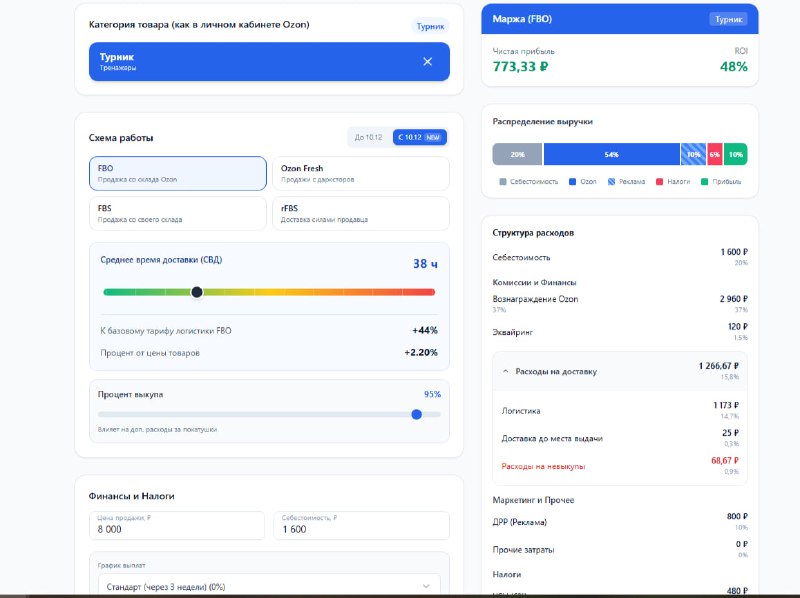Click the Процент выкупа slider handle
This screenshot has width=800, height=598.
tap(417, 413)
